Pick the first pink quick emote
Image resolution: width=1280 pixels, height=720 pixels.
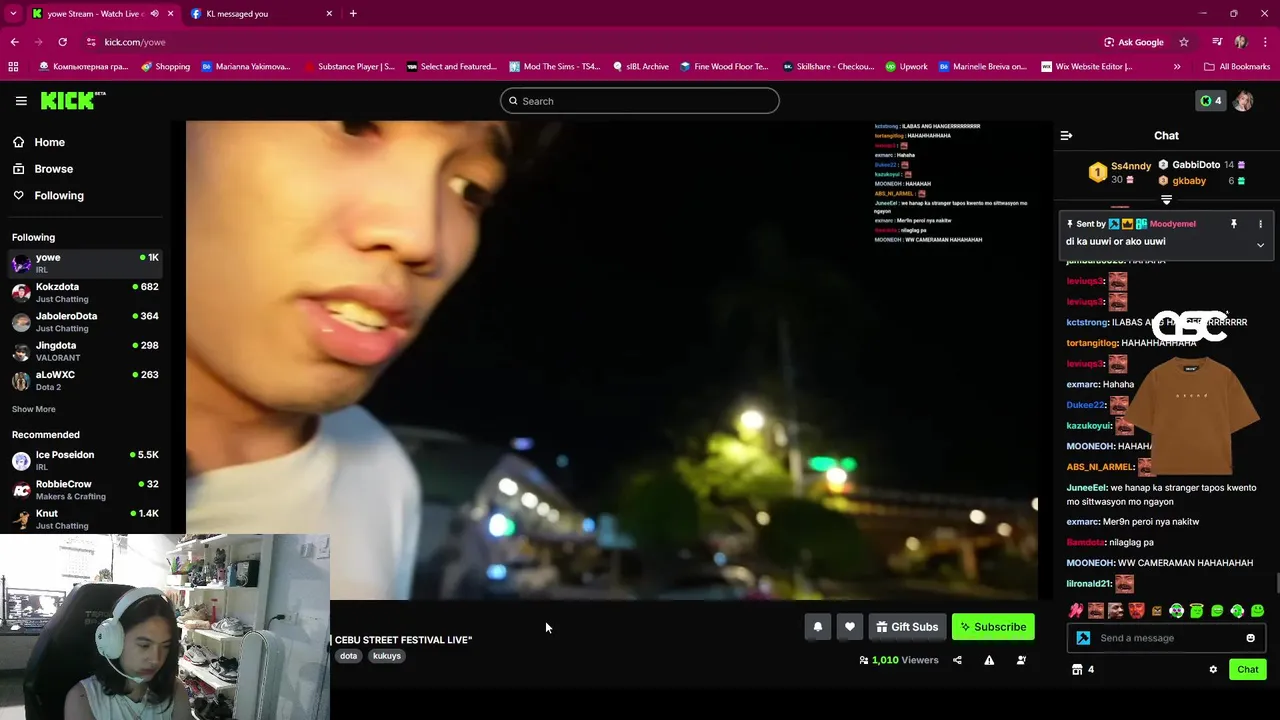click(x=1076, y=611)
